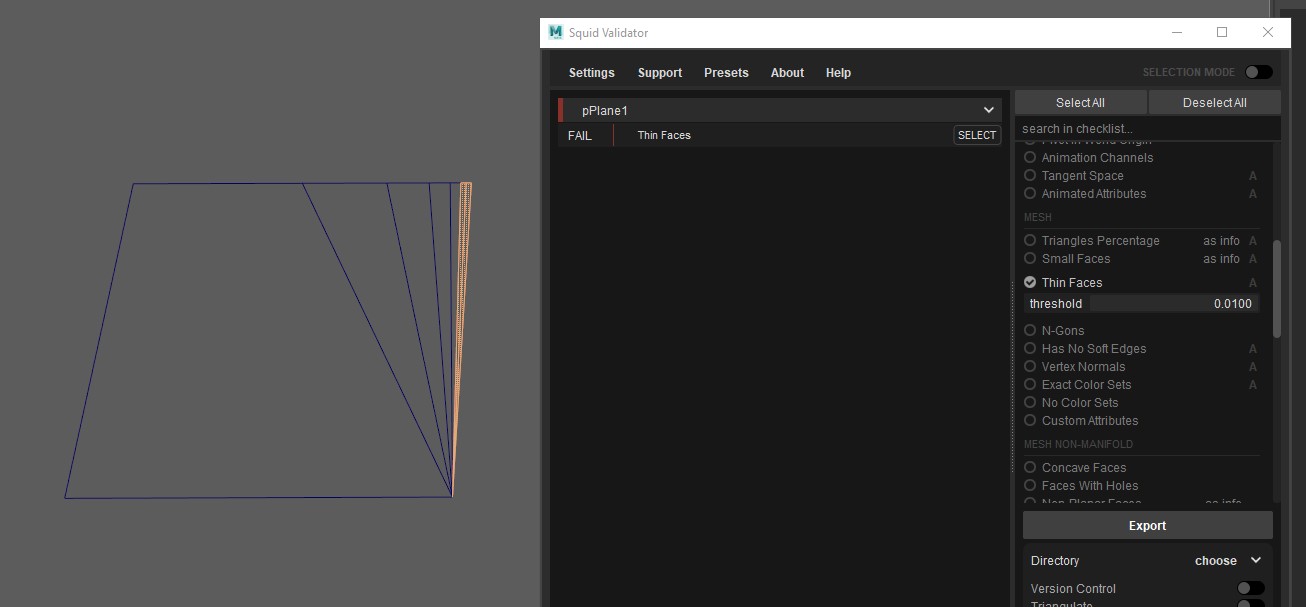The height and width of the screenshot is (607, 1306).
Task: Enable the Concave Faces check
Action: point(1030,467)
